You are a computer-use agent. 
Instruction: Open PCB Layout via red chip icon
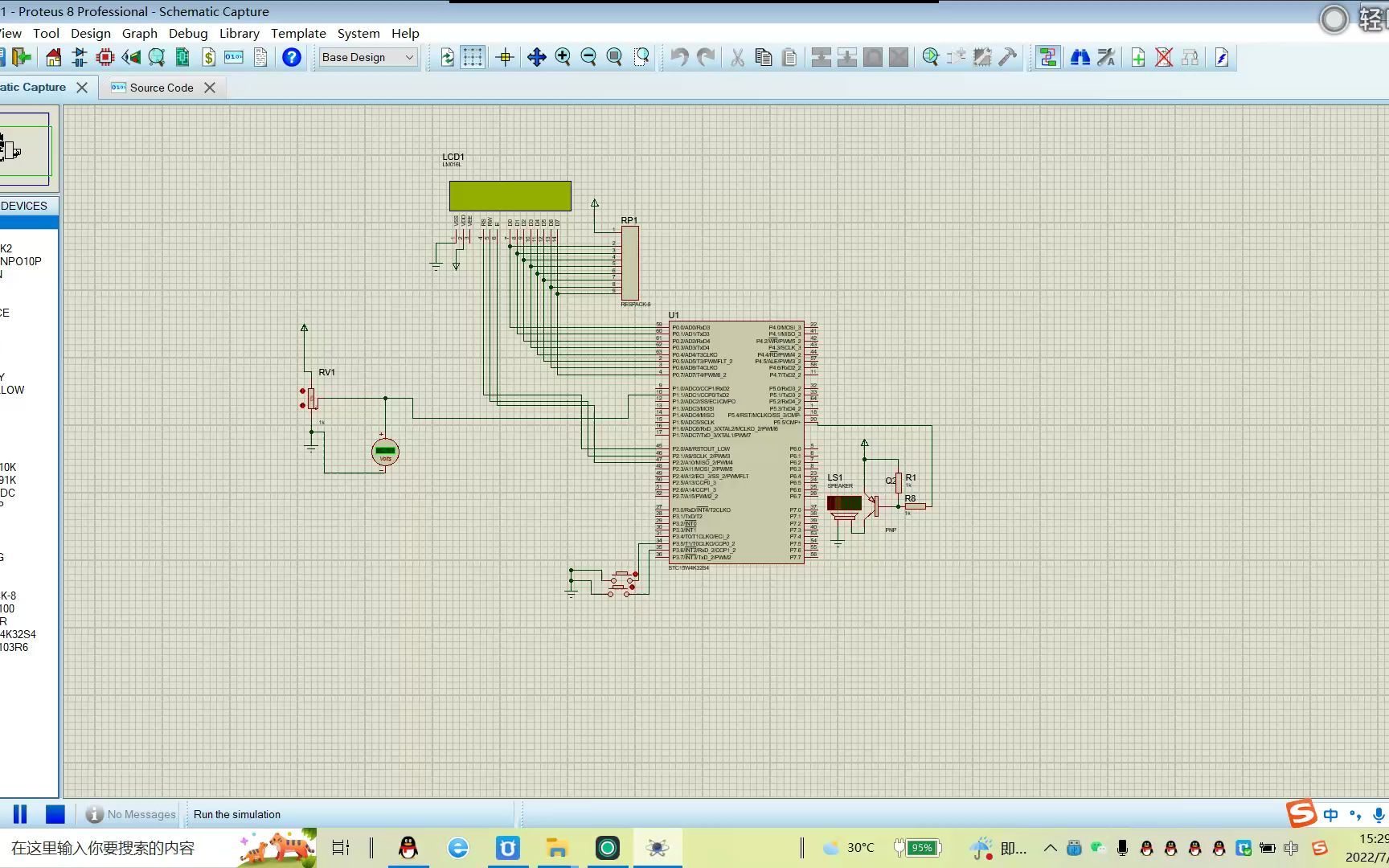[x=105, y=57]
